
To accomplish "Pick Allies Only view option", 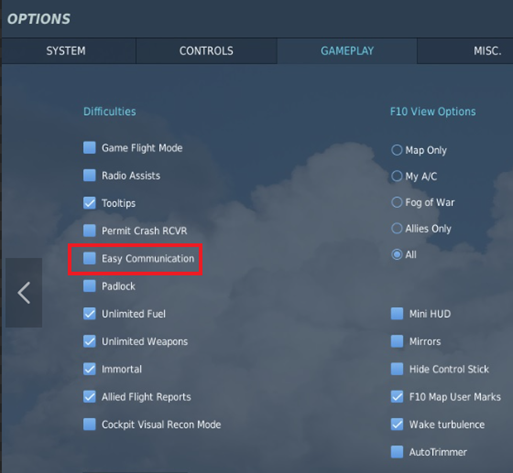I will click(397, 228).
